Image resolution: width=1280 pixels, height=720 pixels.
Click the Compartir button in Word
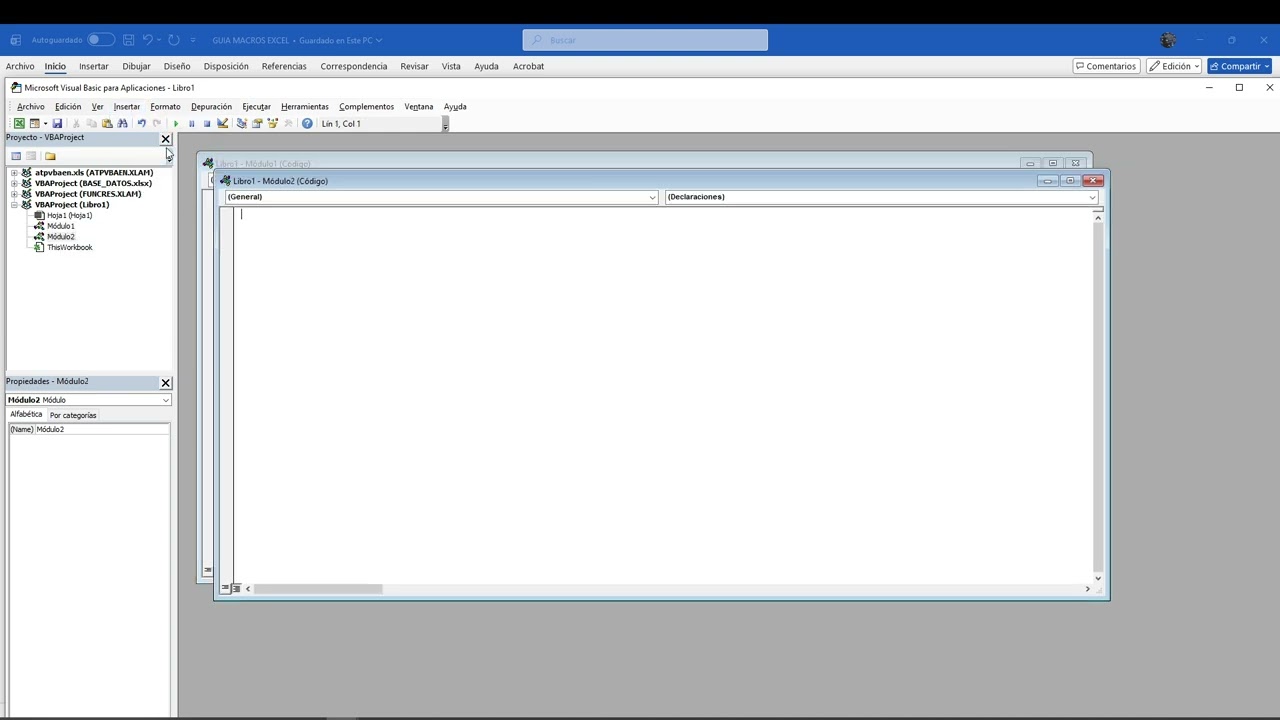click(1239, 66)
